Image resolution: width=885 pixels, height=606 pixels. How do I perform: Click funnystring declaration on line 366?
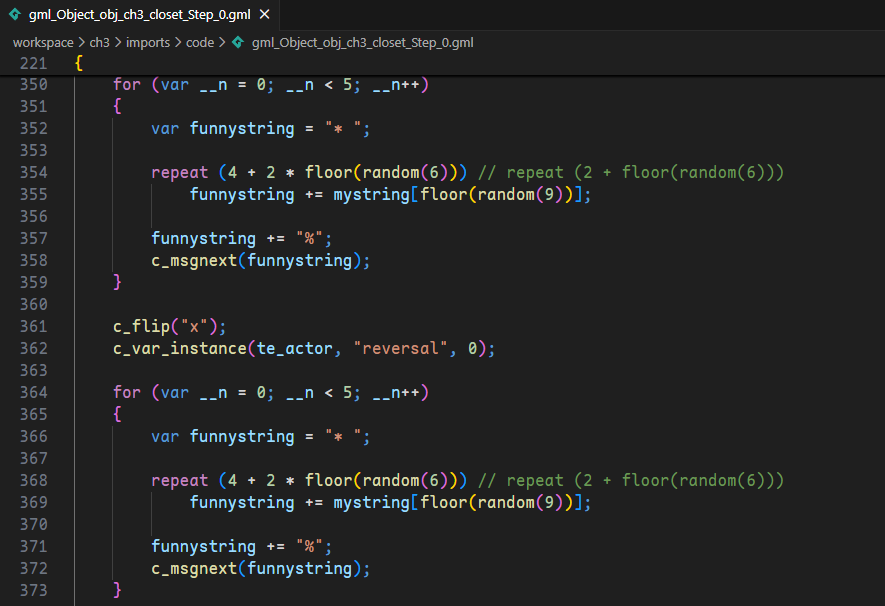point(242,437)
